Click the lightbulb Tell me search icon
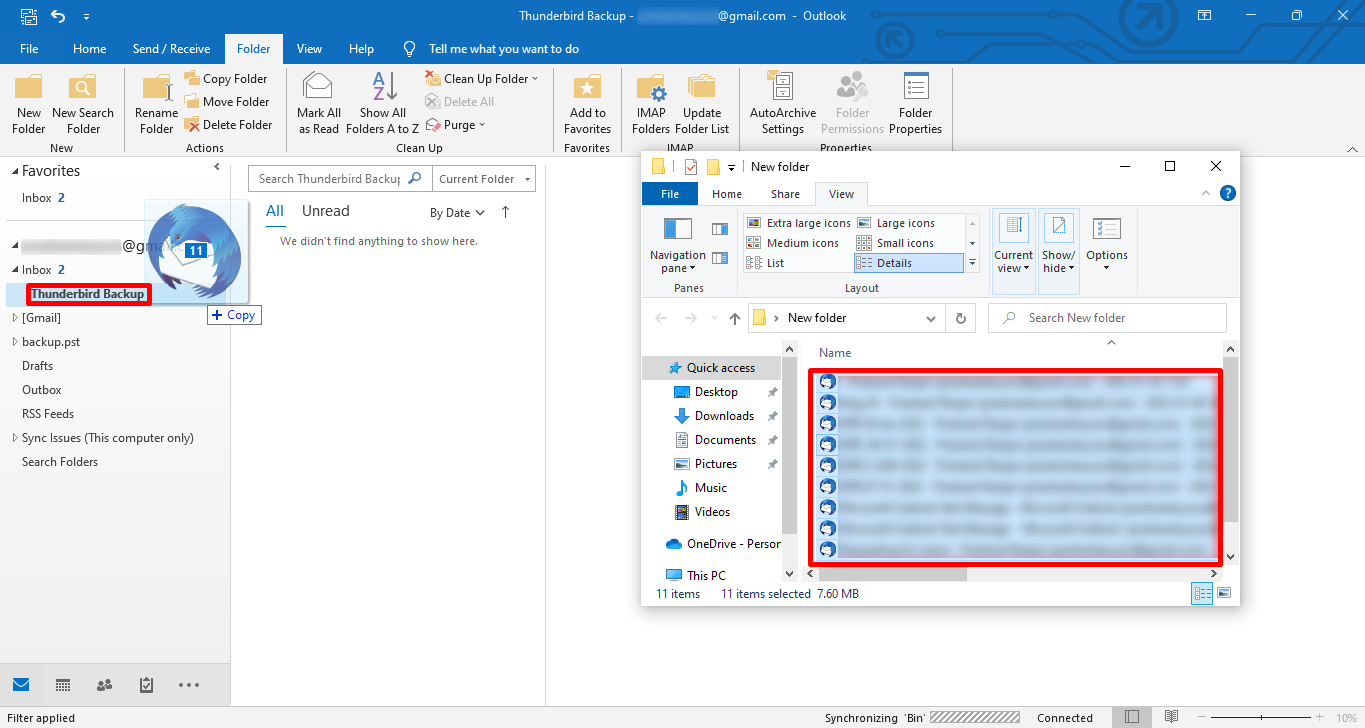 click(x=409, y=48)
